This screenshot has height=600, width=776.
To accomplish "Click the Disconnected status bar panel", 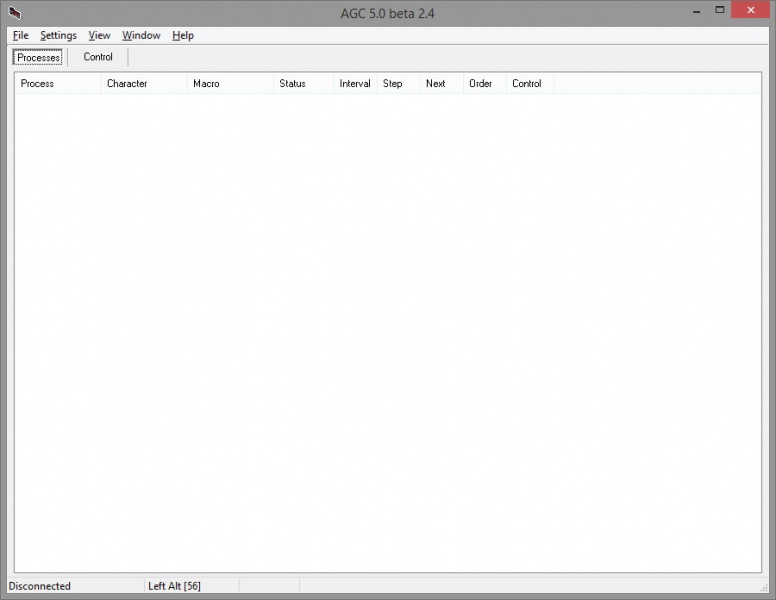I will point(74,586).
